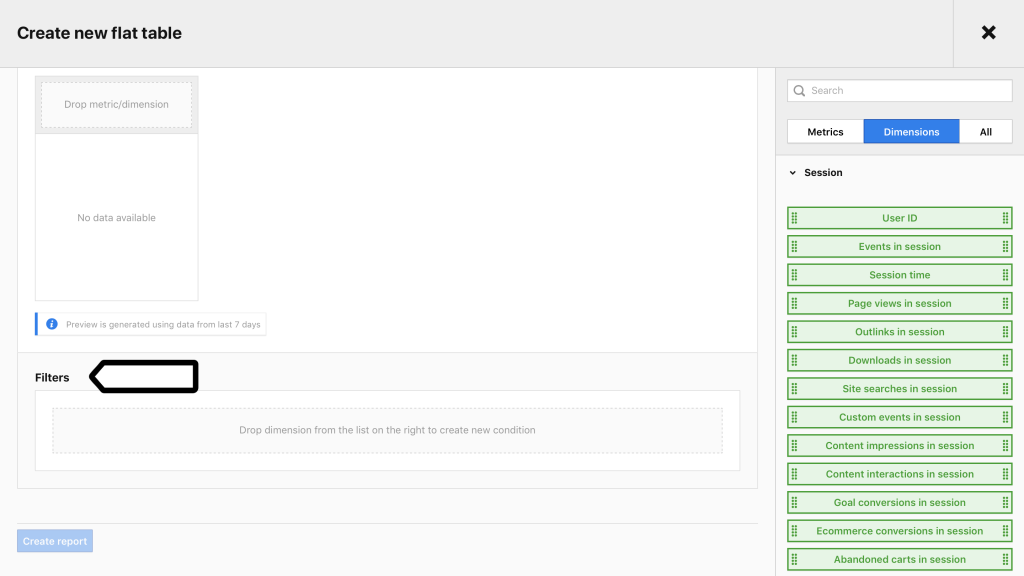Grab right drag handle of Content interactions in session
The height and width of the screenshot is (576, 1024).
(x=1005, y=474)
